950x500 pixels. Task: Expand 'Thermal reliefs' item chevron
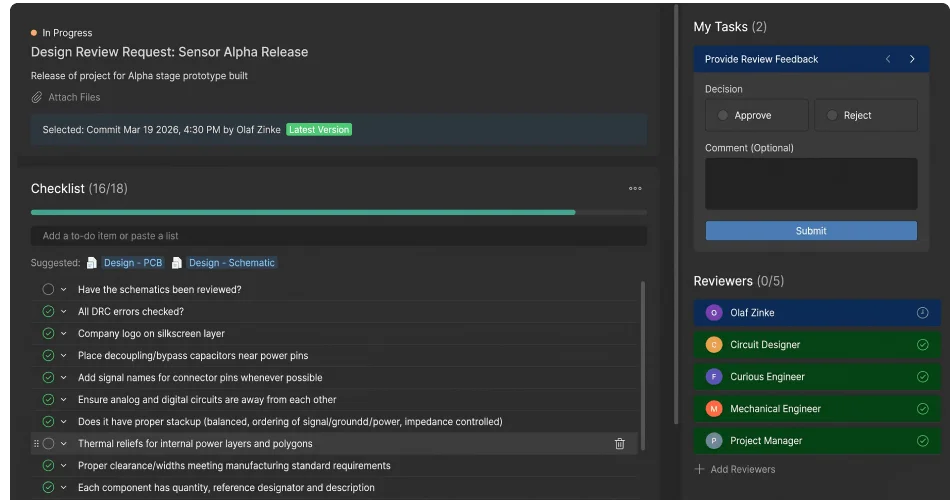tap(64, 444)
